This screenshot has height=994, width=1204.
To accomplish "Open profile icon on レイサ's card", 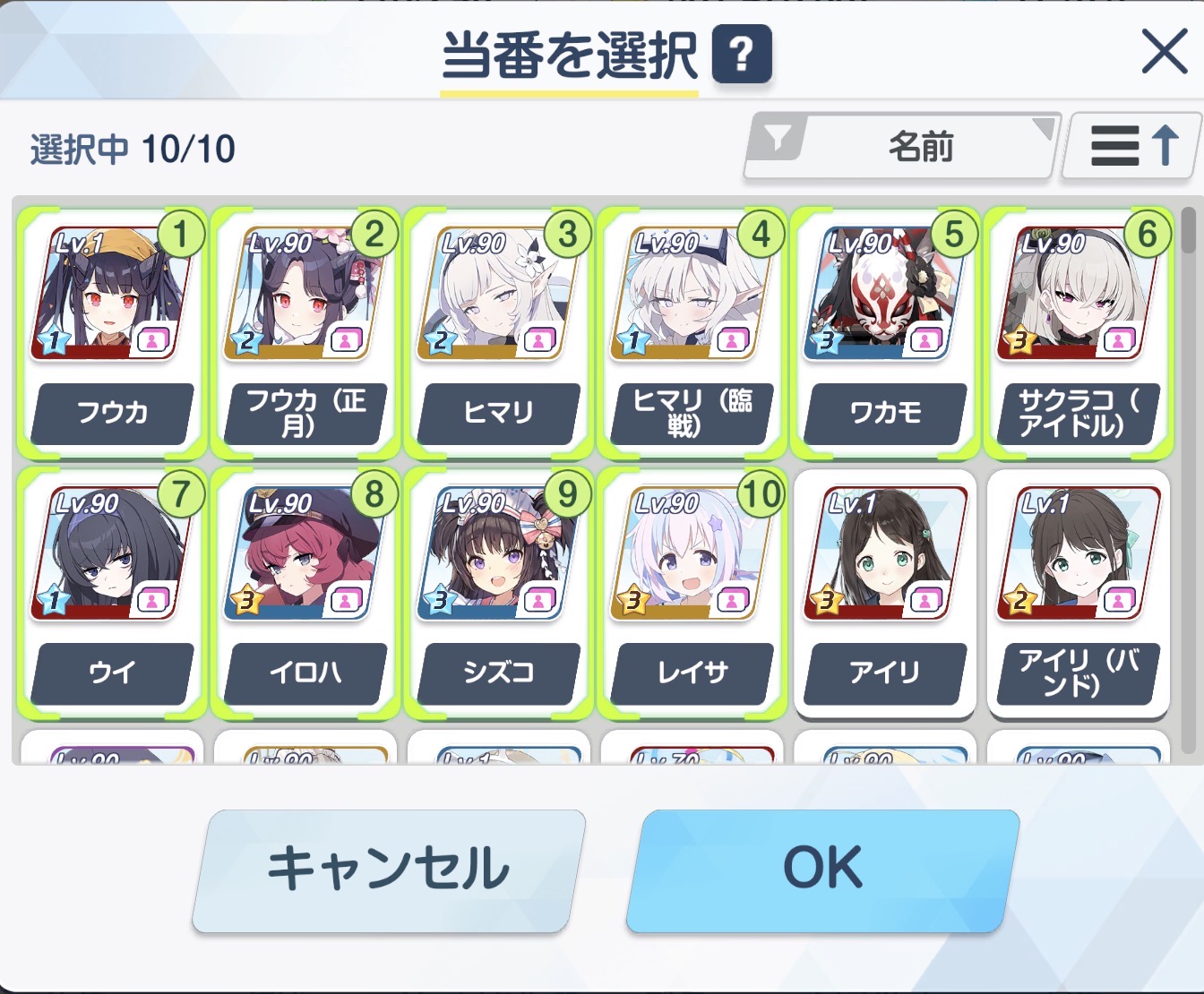I will point(732,600).
